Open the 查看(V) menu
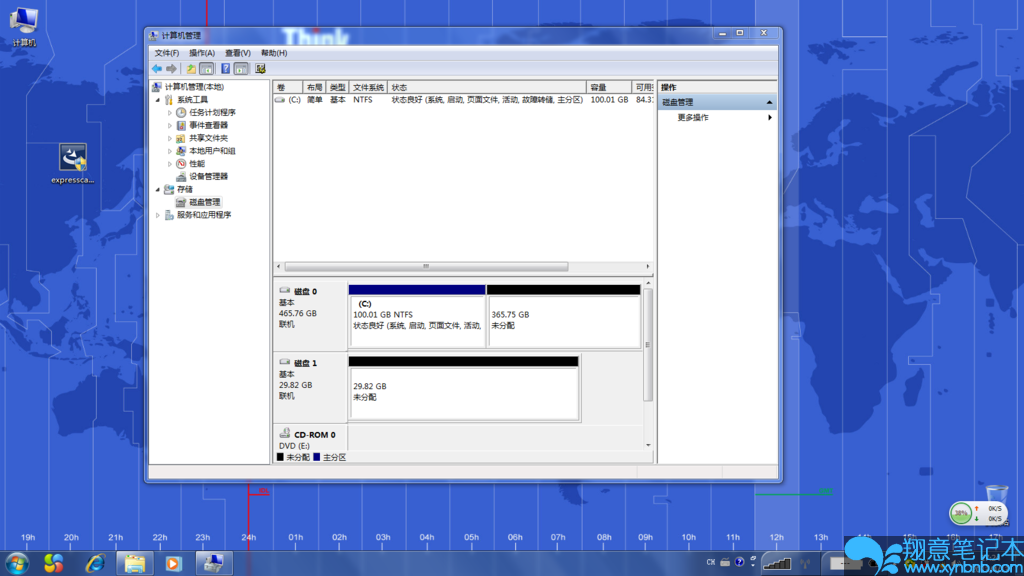Image resolution: width=1024 pixels, height=576 pixels. 238,53
